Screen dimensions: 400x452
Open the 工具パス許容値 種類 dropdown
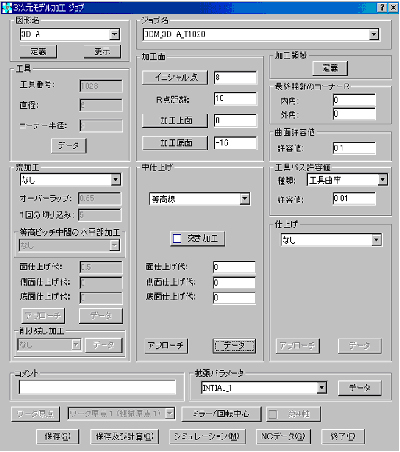click(382, 180)
